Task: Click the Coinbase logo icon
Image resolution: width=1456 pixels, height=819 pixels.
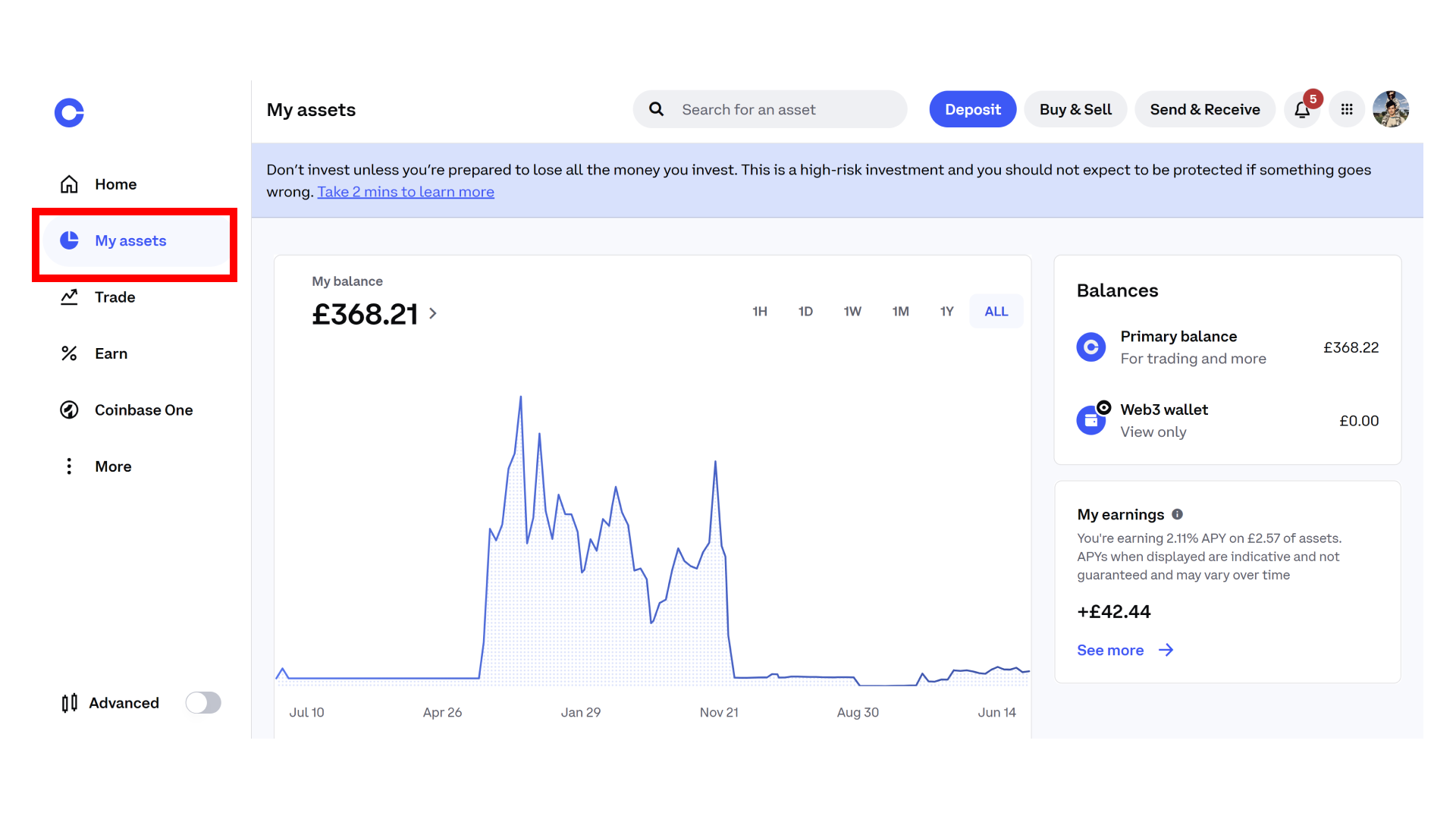Action: [x=69, y=113]
